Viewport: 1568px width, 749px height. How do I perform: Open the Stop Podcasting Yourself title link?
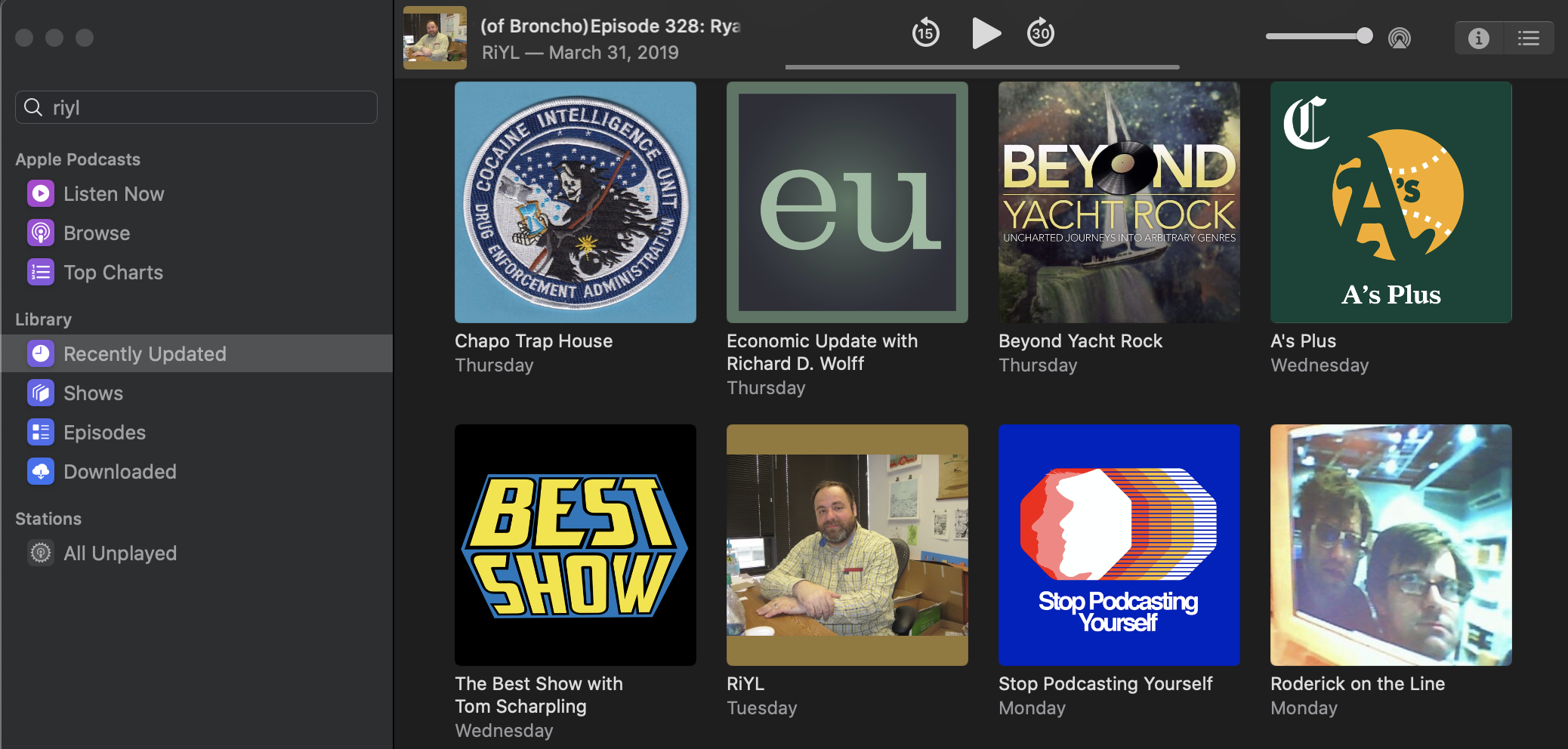coord(1105,684)
